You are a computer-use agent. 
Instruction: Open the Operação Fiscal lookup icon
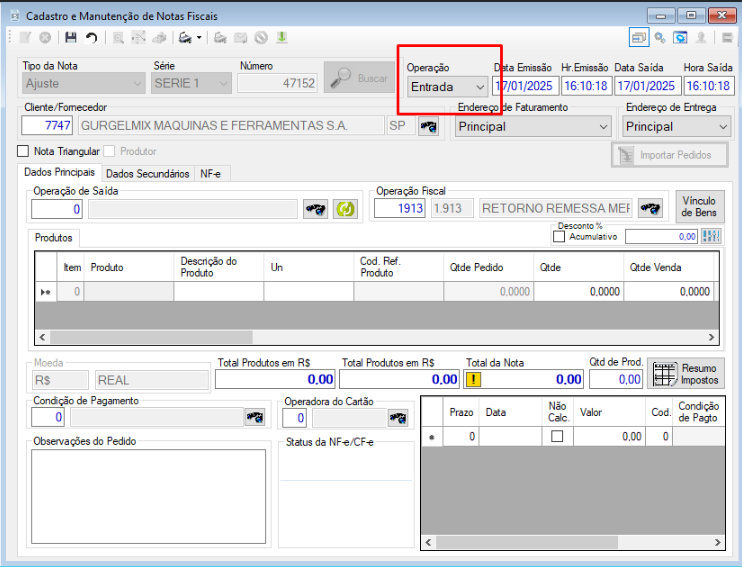tap(650, 208)
